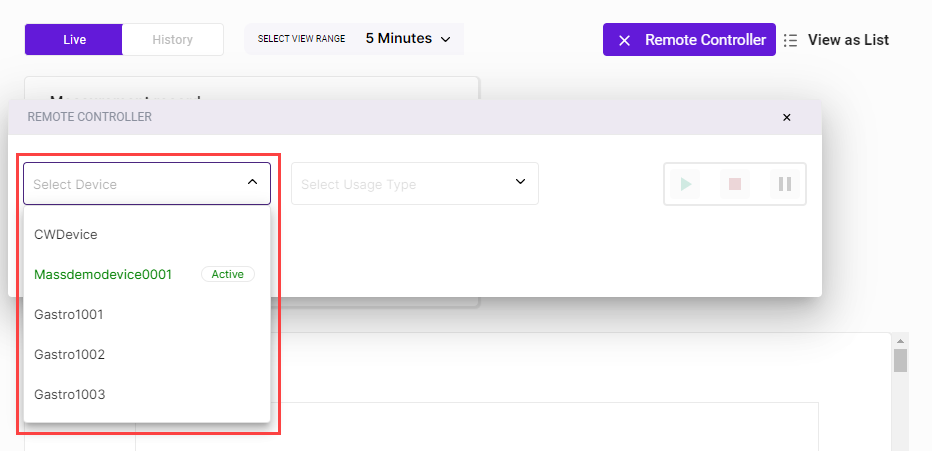This screenshot has height=451, width=932.
Task: Select Gastro1002 from the device list
Action: coord(147,354)
